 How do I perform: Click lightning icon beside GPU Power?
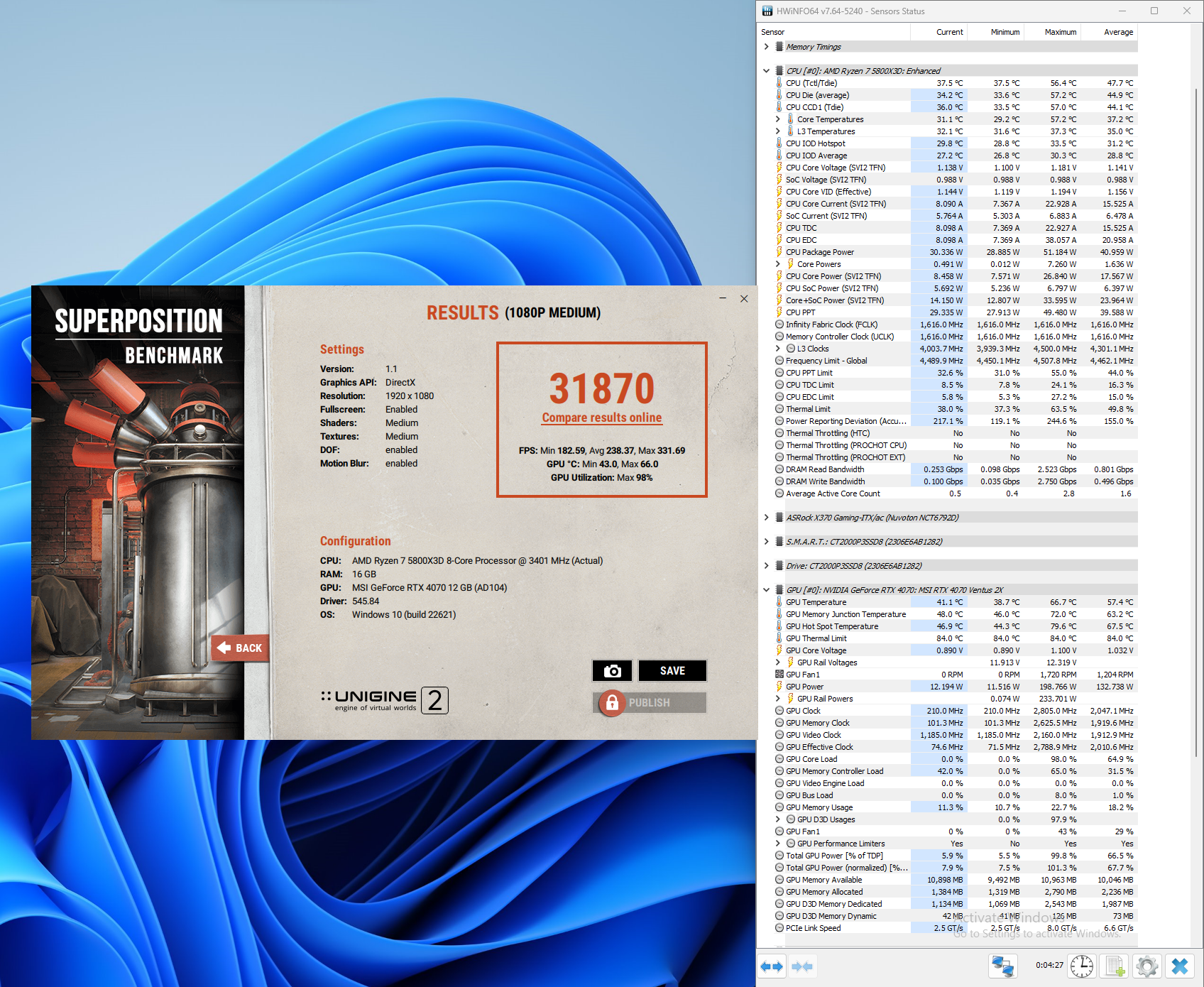(779, 687)
